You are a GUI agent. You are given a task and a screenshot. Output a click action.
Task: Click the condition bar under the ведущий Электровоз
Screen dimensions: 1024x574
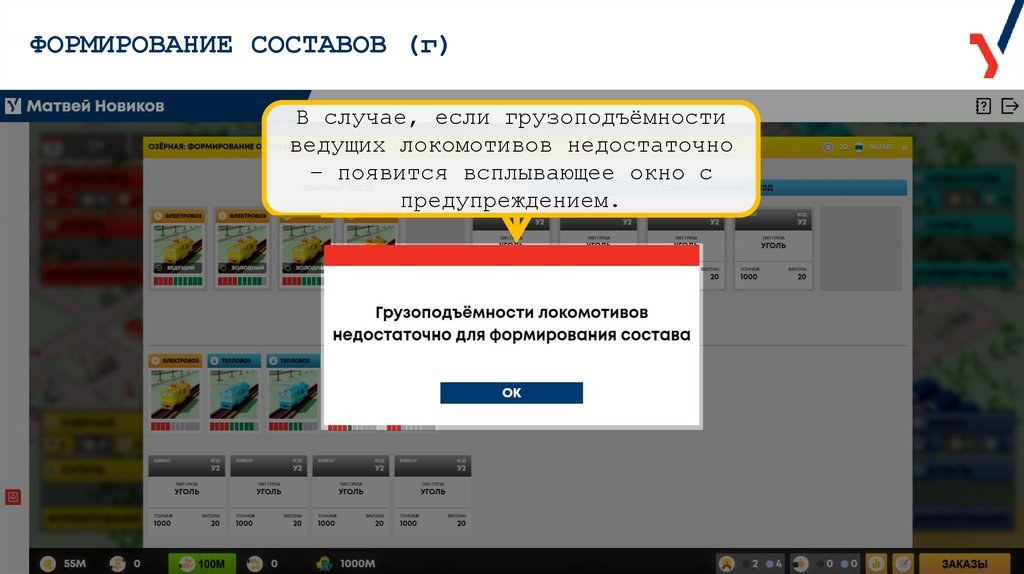178,281
